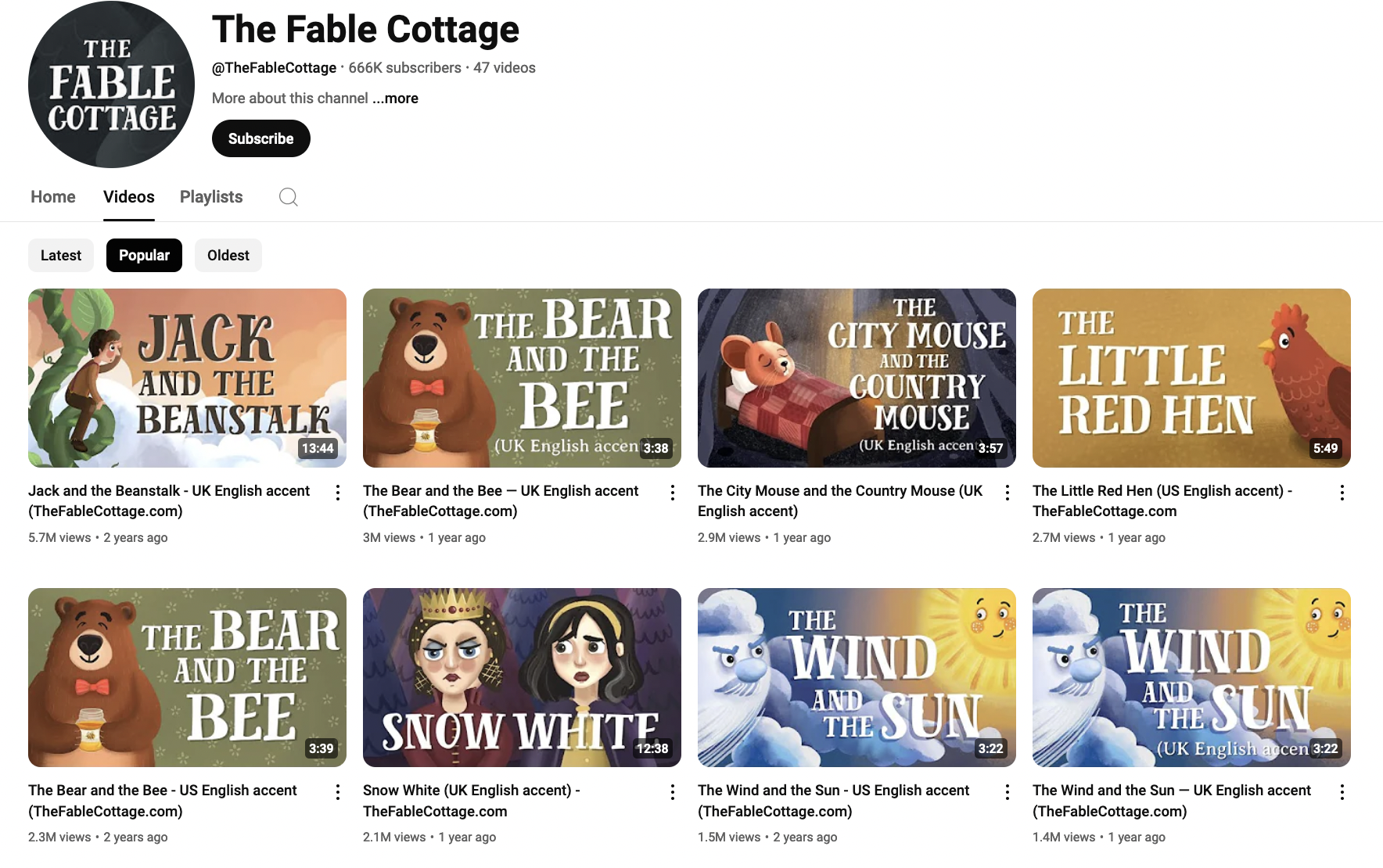Open options menu for Bear and Bee US accent
This screenshot has width=1383, height=868.
pyautogui.click(x=337, y=792)
